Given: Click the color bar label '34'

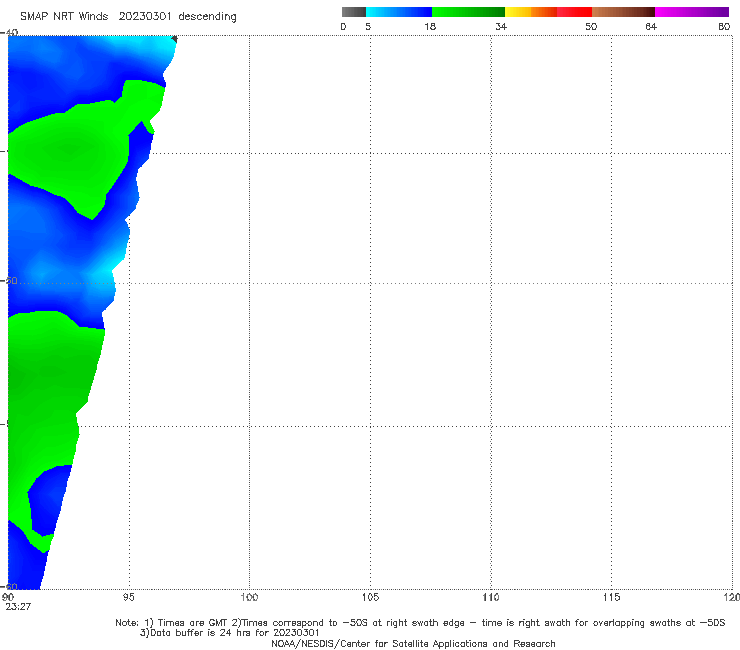Looking at the screenshot, I should [x=501, y=27].
